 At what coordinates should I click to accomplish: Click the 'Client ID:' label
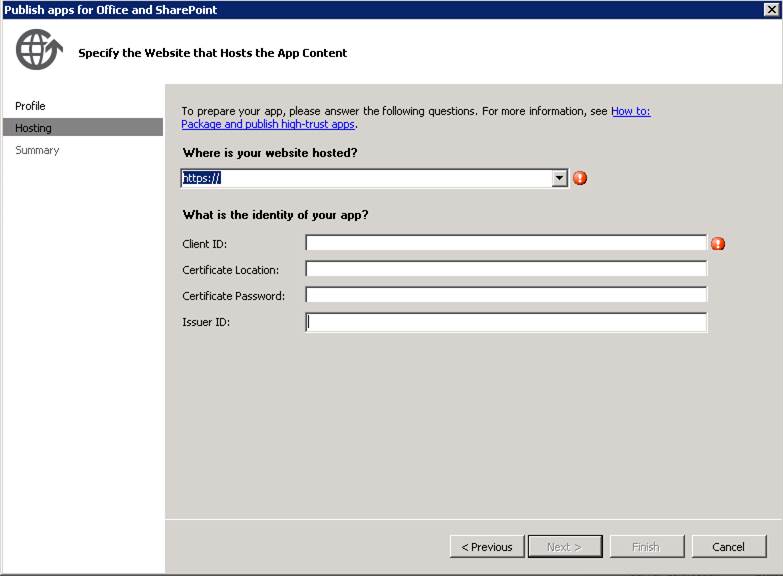[205, 244]
